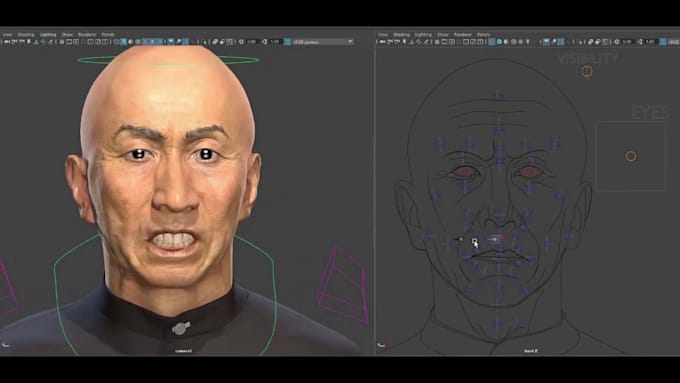The width and height of the screenshot is (680, 383).
Task: Enable smooth shade all in left viewport toolbar
Action: pos(124,42)
